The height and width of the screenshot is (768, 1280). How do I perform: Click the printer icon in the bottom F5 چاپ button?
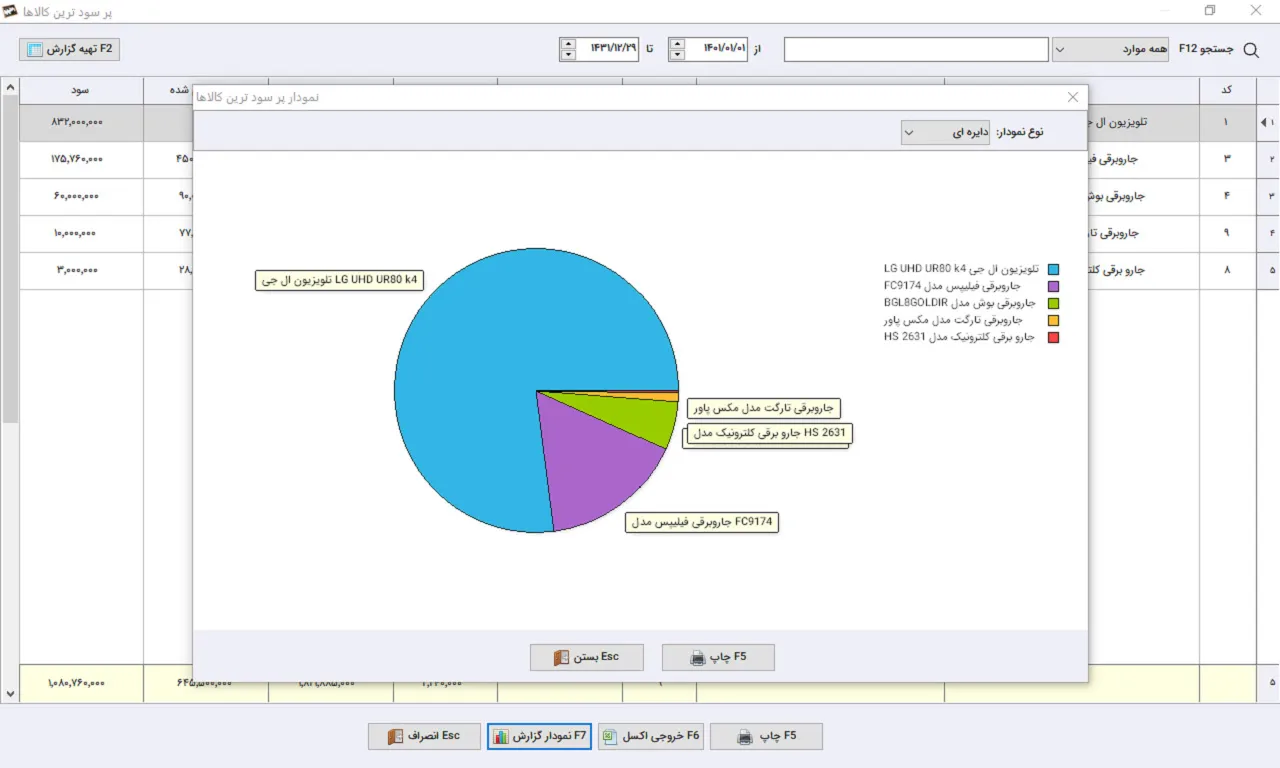coord(745,736)
